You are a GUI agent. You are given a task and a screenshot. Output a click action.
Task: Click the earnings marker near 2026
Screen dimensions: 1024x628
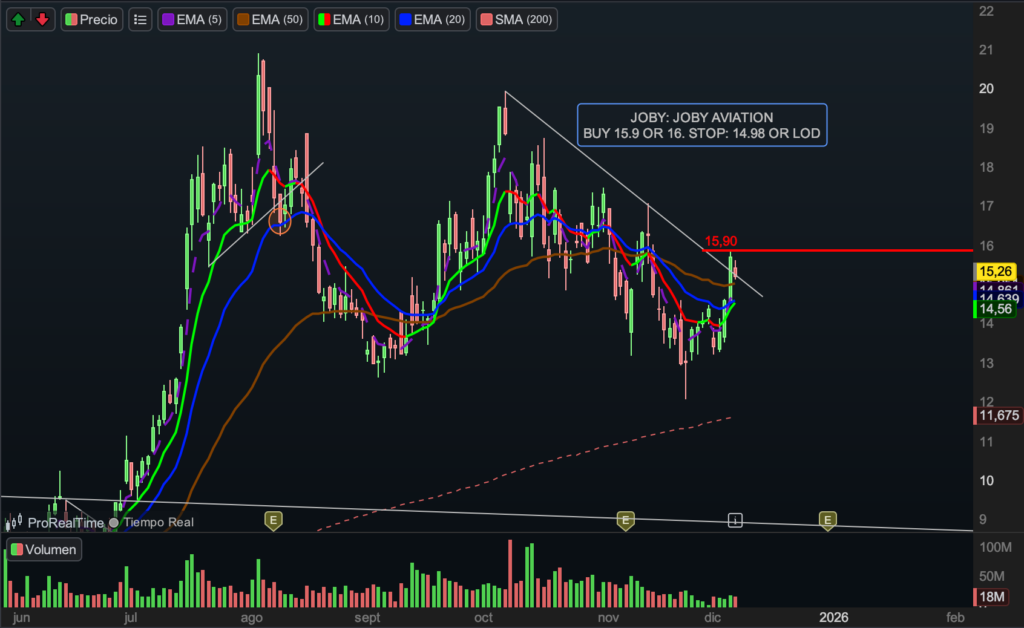coord(828,519)
